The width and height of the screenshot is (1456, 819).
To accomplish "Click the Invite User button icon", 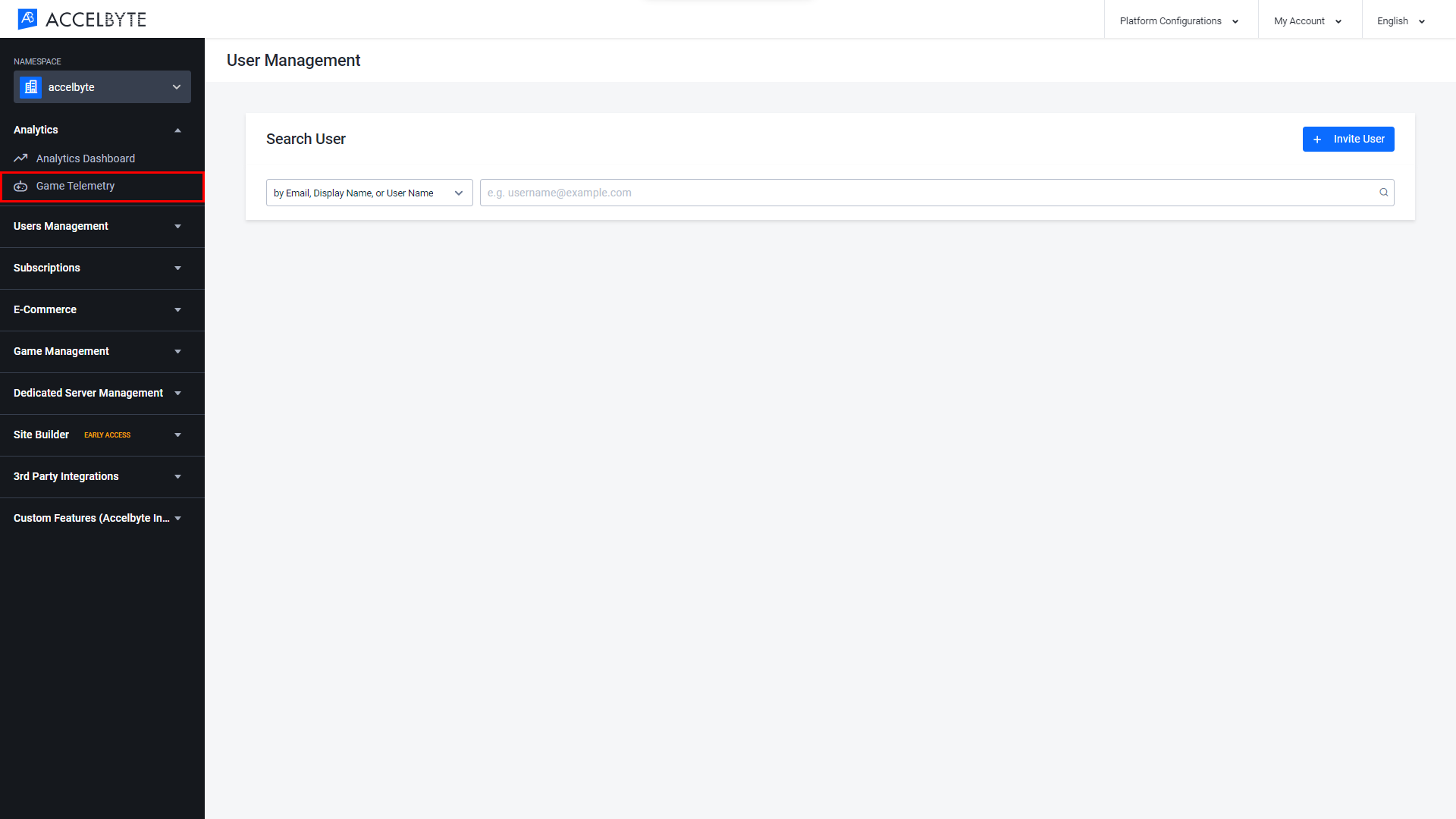I will tap(1319, 139).
